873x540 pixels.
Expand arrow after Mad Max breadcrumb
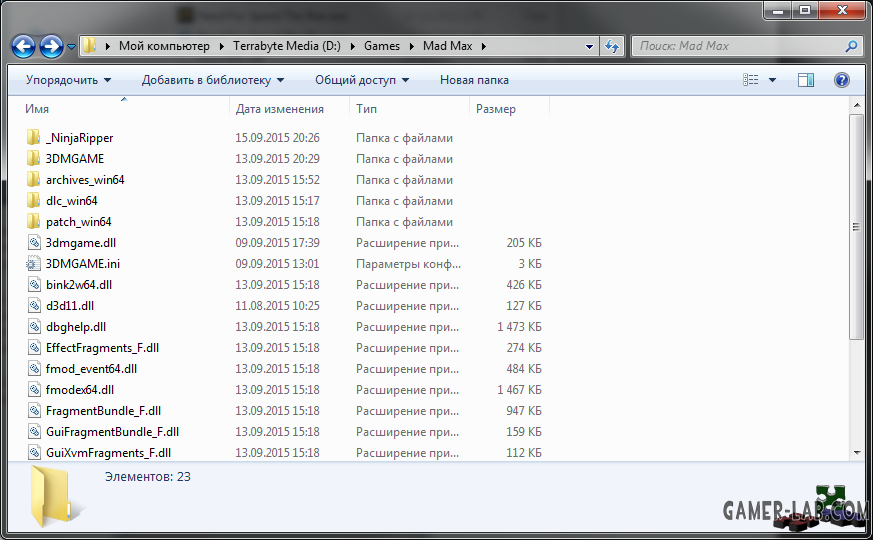coord(483,46)
